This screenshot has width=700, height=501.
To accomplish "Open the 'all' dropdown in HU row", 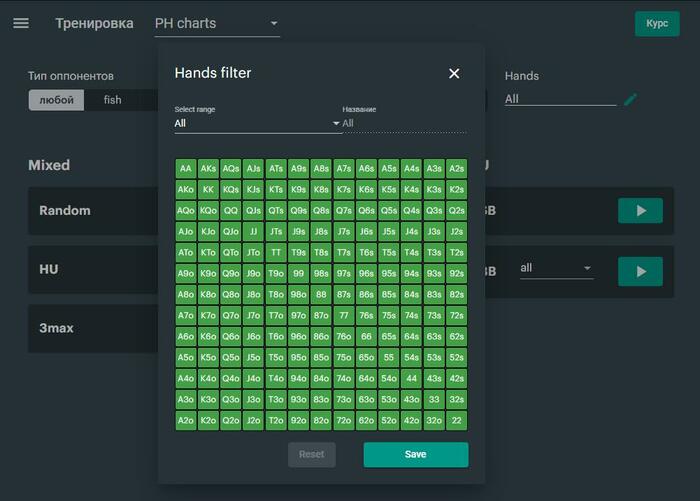I will [x=556, y=268].
